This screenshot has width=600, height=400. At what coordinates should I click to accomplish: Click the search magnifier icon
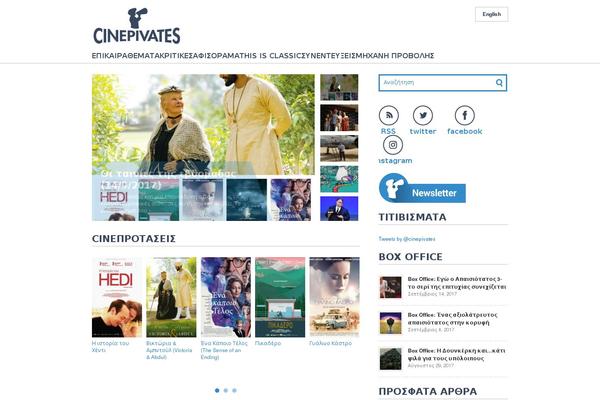pos(499,83)
